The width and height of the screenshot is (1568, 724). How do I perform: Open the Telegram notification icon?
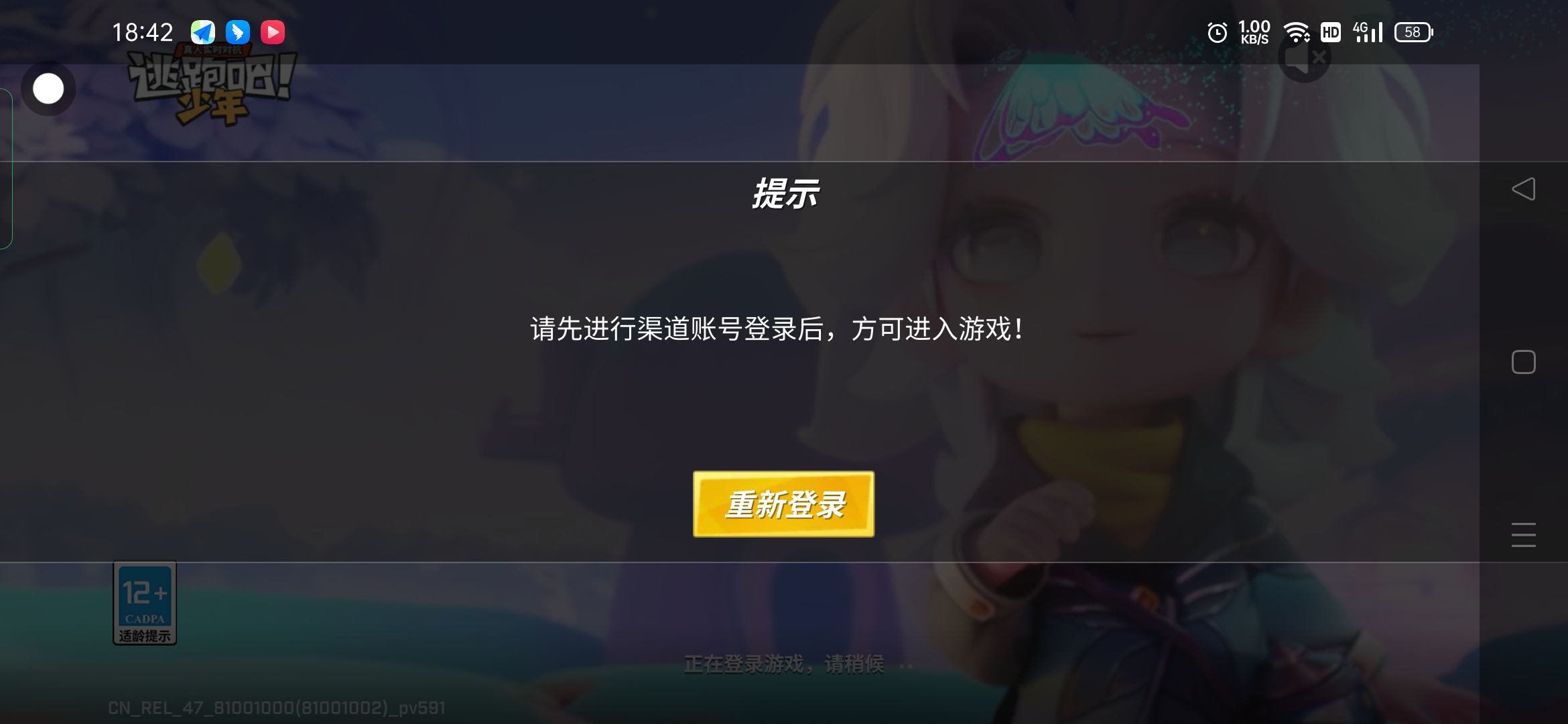[202, 32]
